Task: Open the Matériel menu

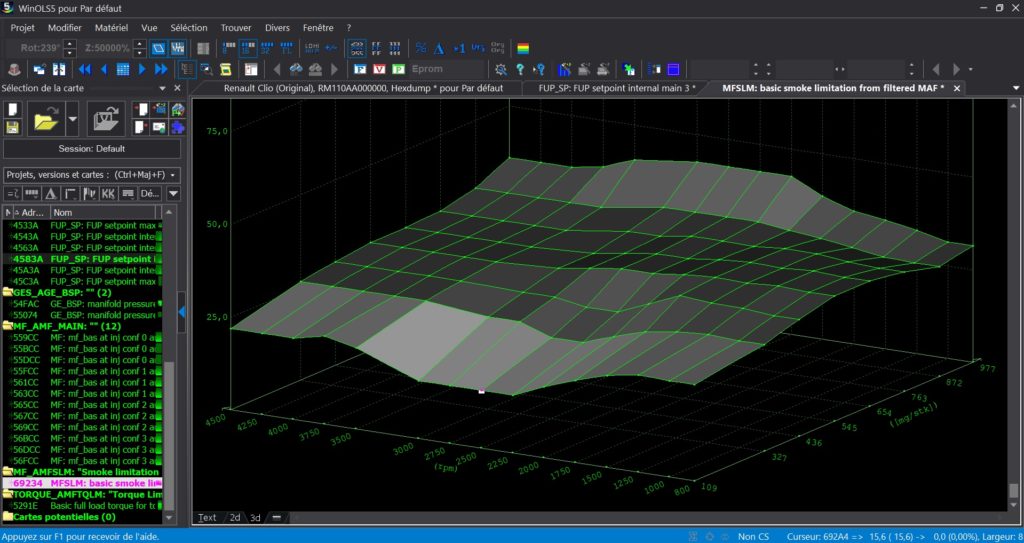Action: pos(111,28)
